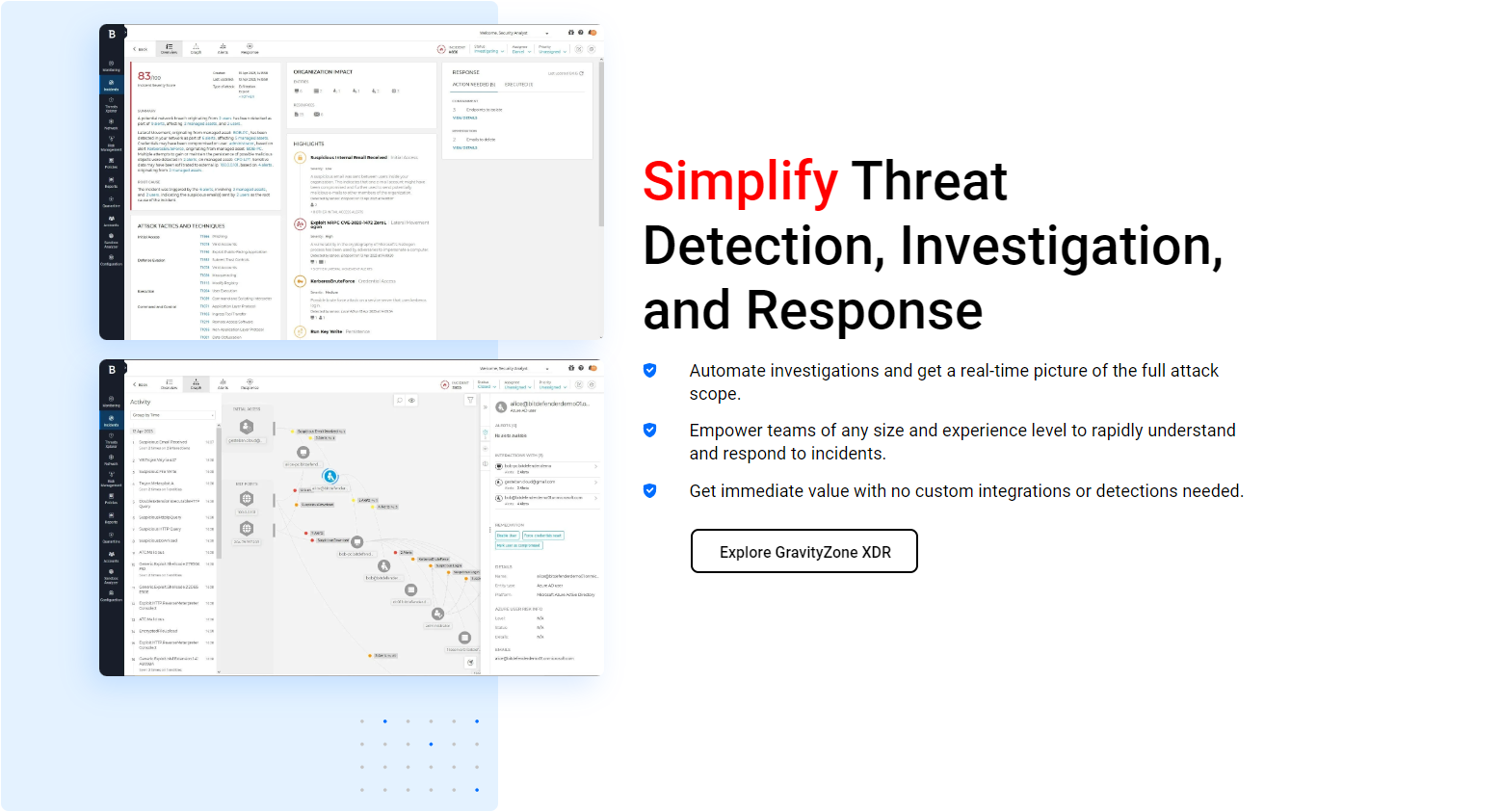Image resolution: width=1501 pixels, height=812 pixels.
Task: Toggle eye visibility icon on graph toolbar
Action: 411,400
